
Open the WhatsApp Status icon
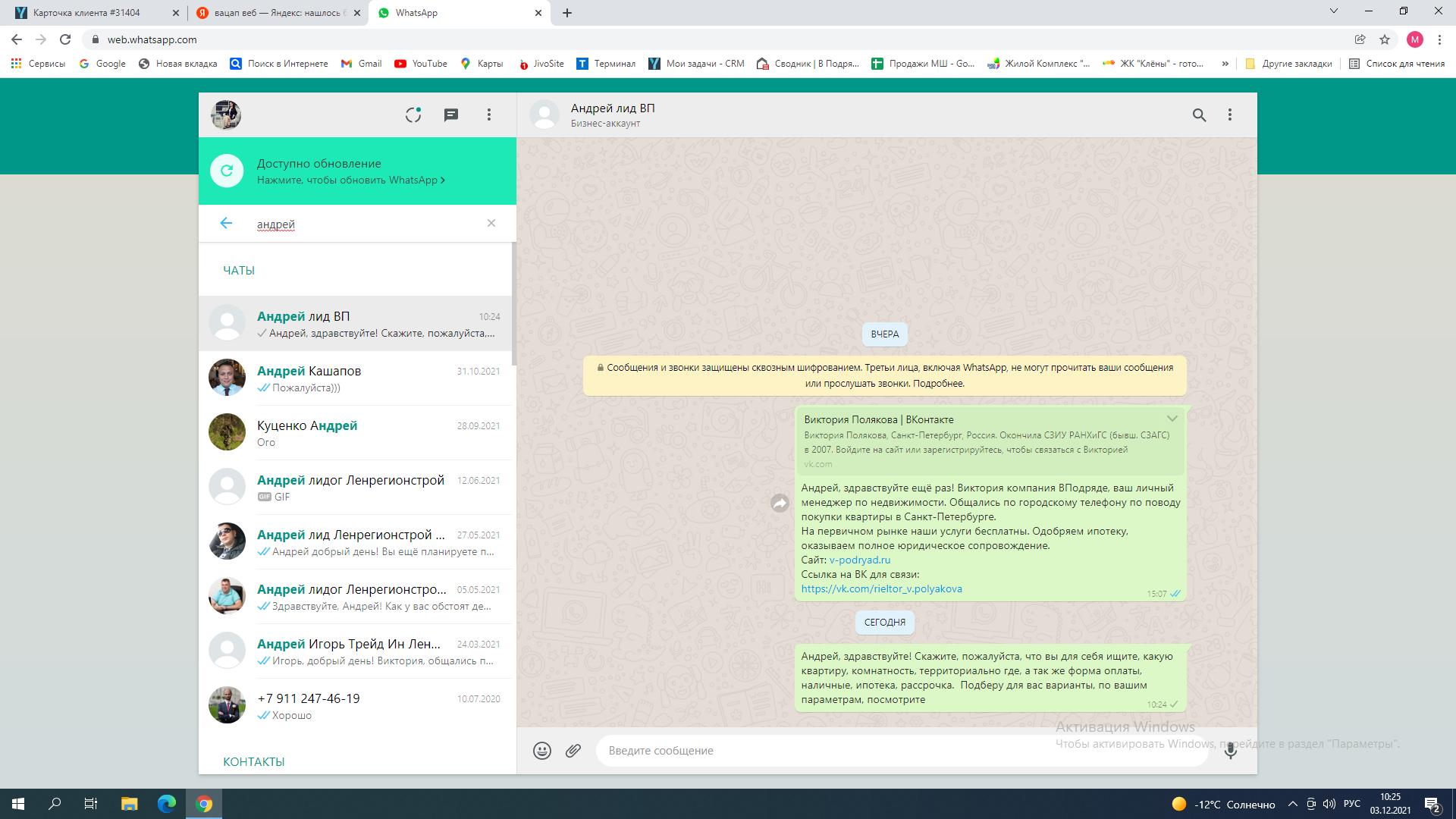413,115
